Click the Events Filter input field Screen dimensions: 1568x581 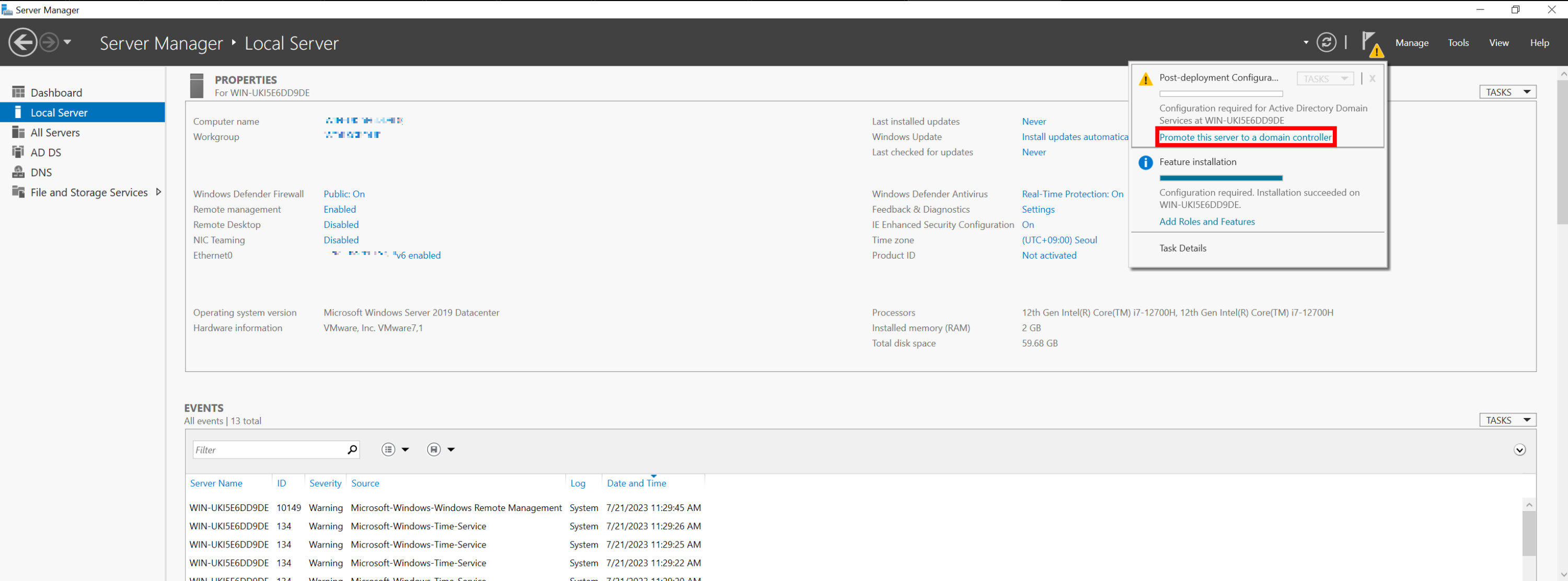tap(276, 449)
